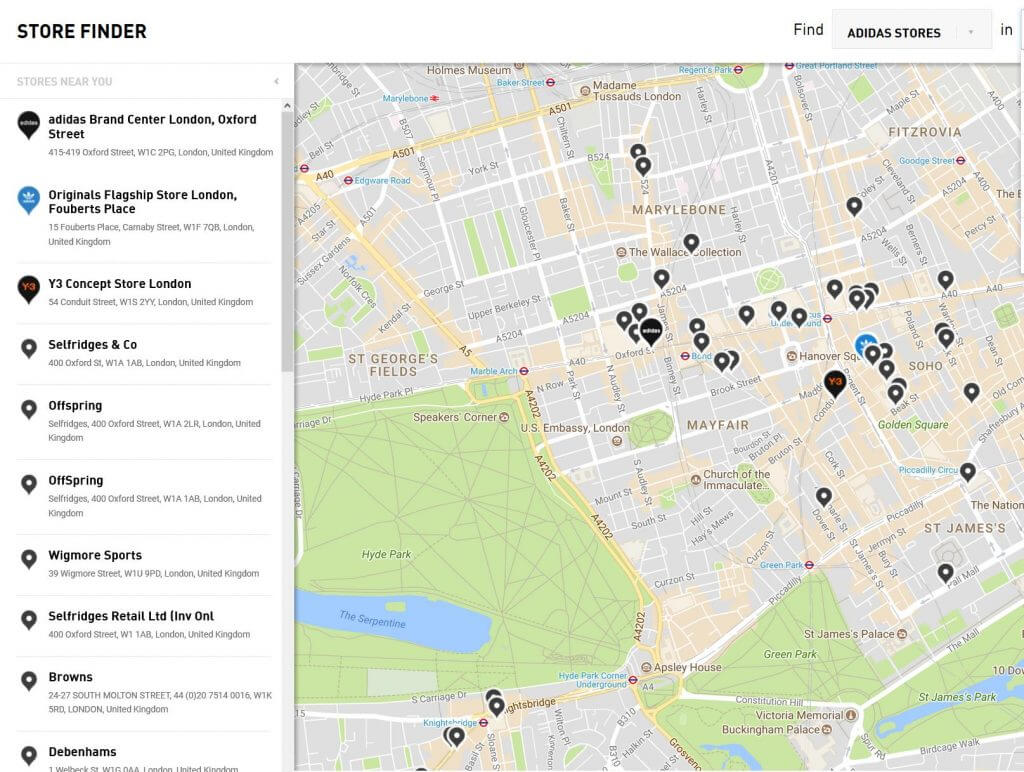The height and width of the screenshot is (772, 1024).
Task: Click Madame Tussauds London map label
Action: pos(637,91)
